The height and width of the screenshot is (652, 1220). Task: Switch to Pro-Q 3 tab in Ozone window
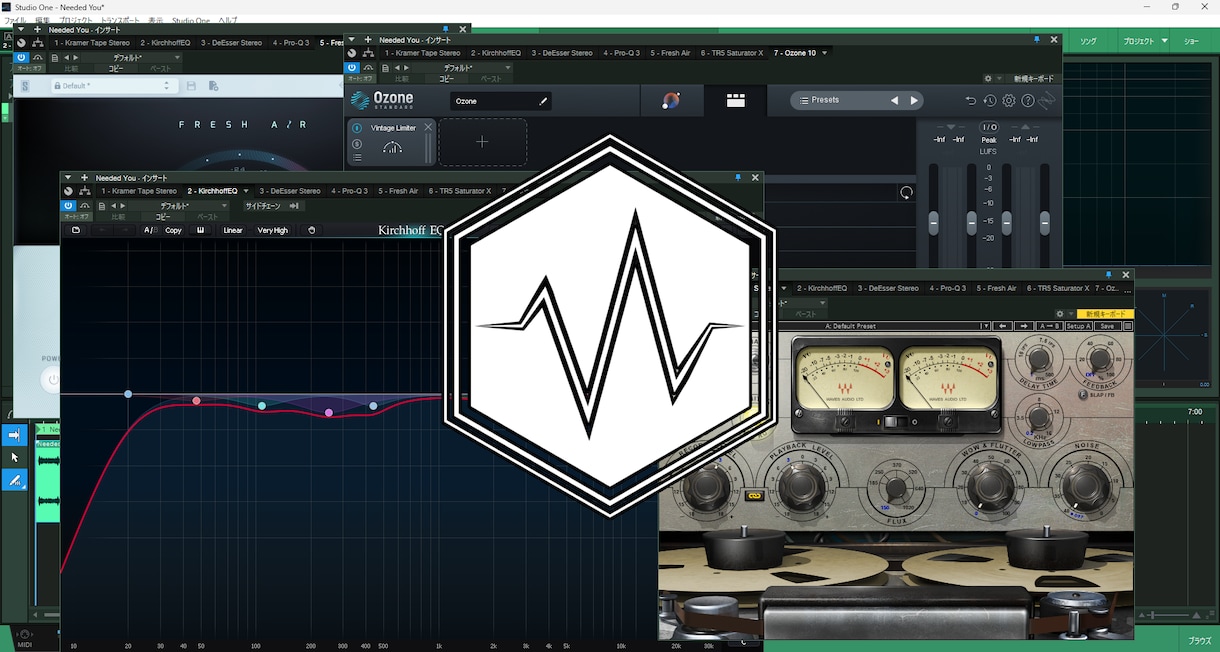[x=621, y=53]
